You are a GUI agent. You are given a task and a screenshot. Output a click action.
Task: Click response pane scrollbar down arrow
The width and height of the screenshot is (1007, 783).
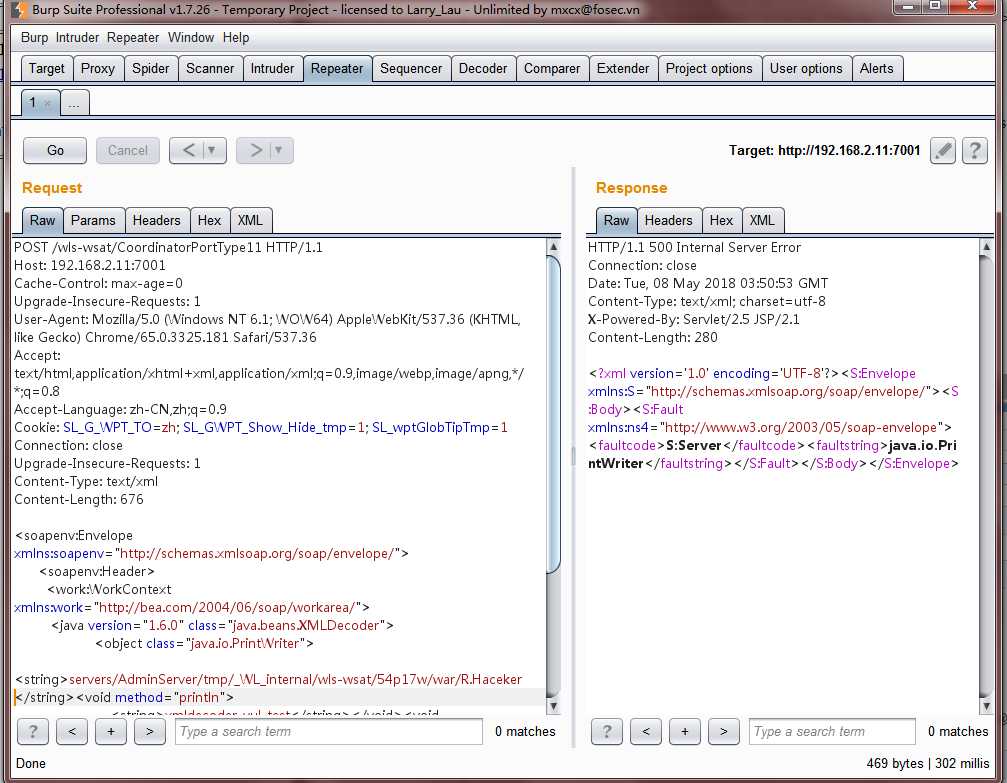click(x=986, y=706)
